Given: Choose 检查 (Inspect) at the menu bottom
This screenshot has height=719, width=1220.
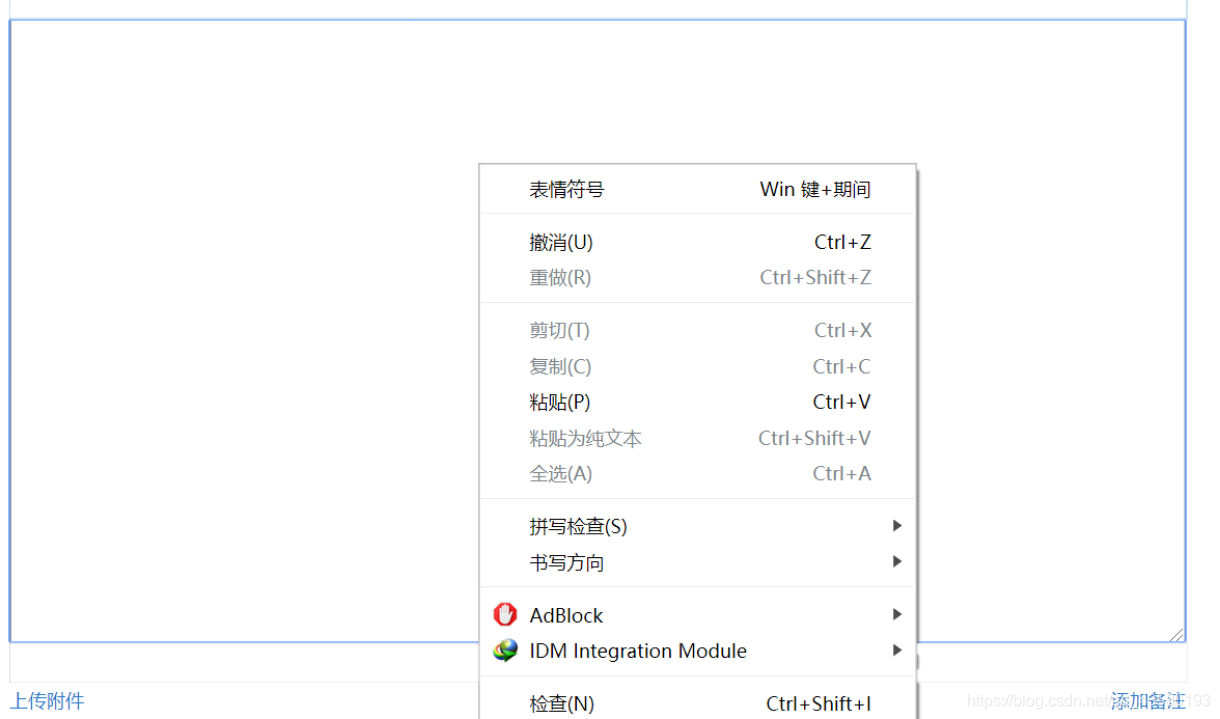Looking at the screenshot, I should point(560,703).
